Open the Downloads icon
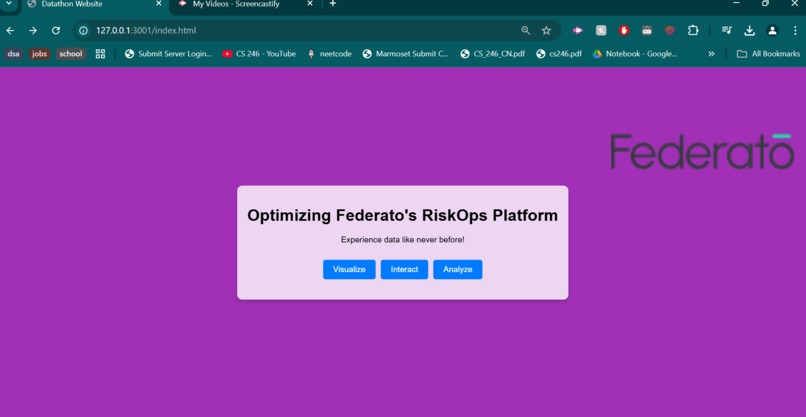The width and height of the screenshot is (806, 417). click(750, 30)
